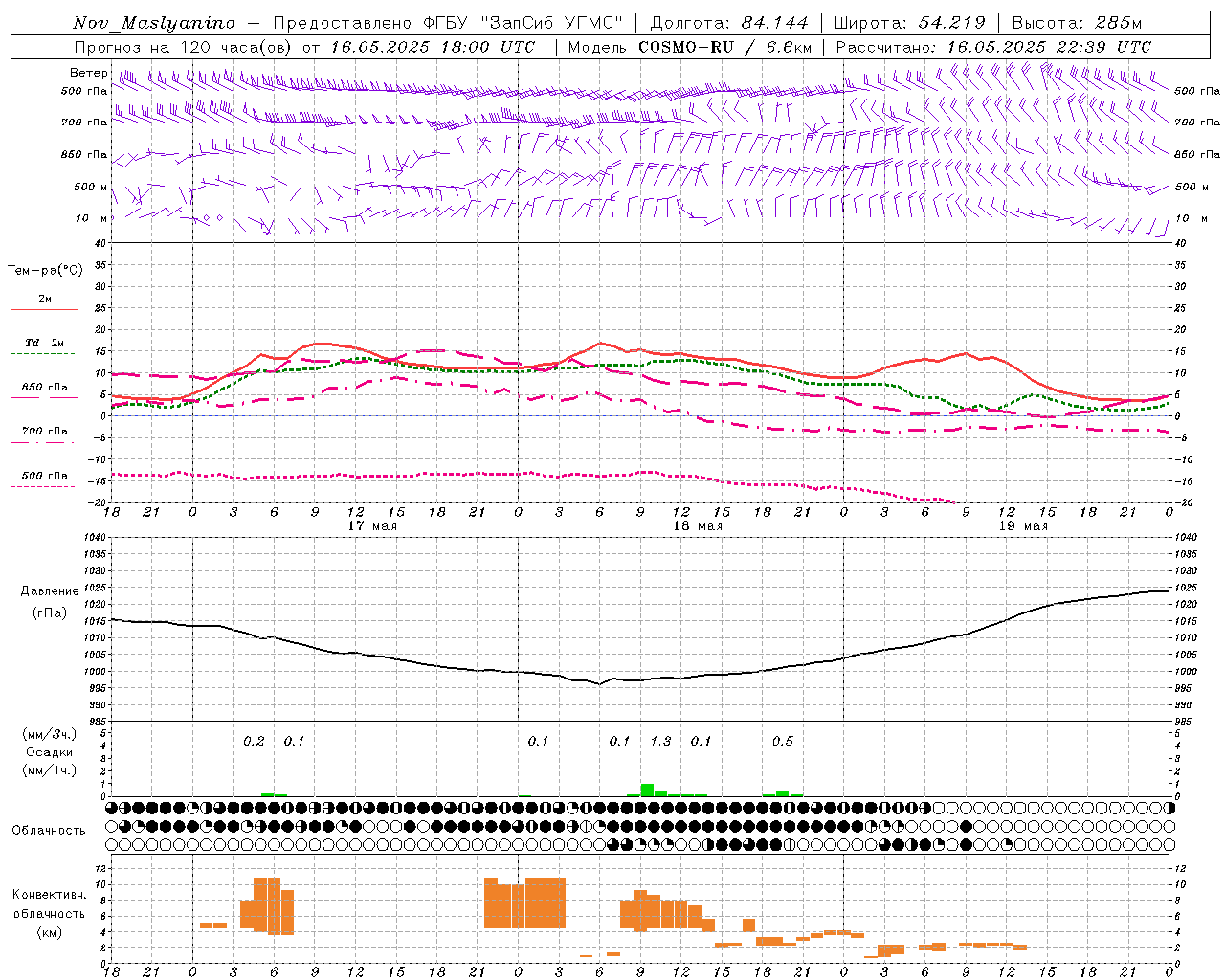Select the model name COSMO-RU / 6.6км

click(725, 47)
